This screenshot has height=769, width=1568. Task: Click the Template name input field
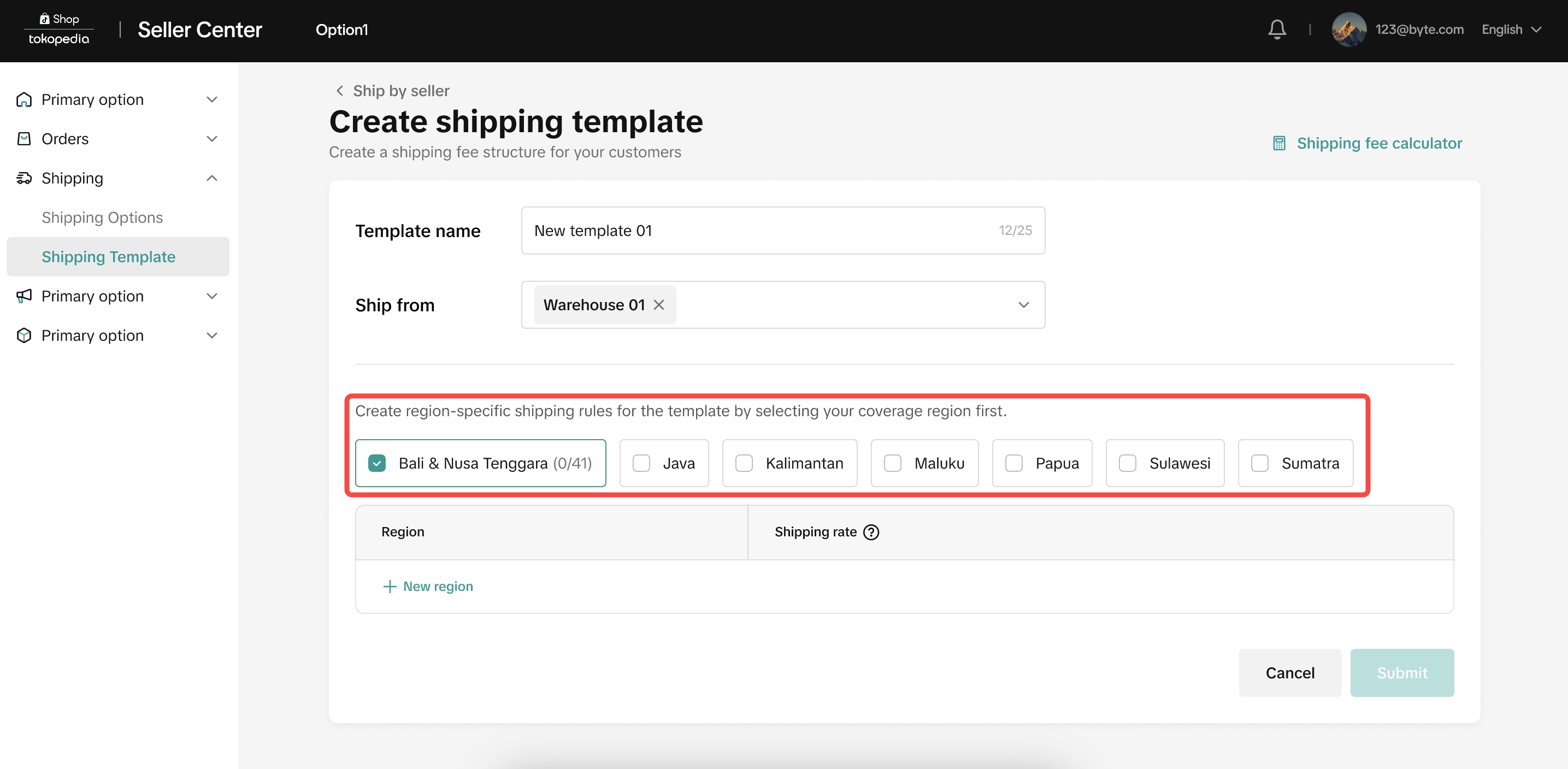[x=761, y=230]
